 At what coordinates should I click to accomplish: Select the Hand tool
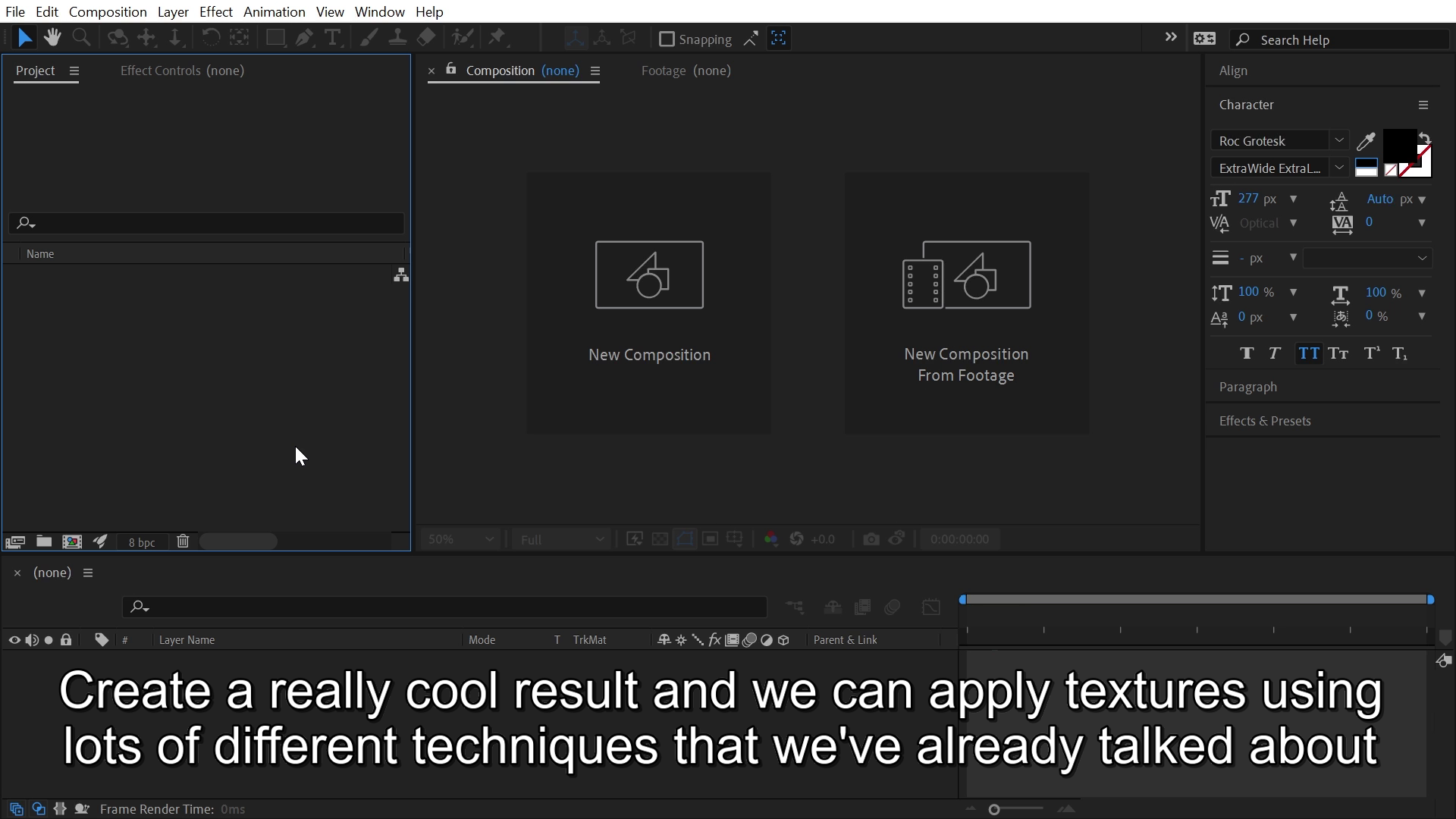(52, 38)
